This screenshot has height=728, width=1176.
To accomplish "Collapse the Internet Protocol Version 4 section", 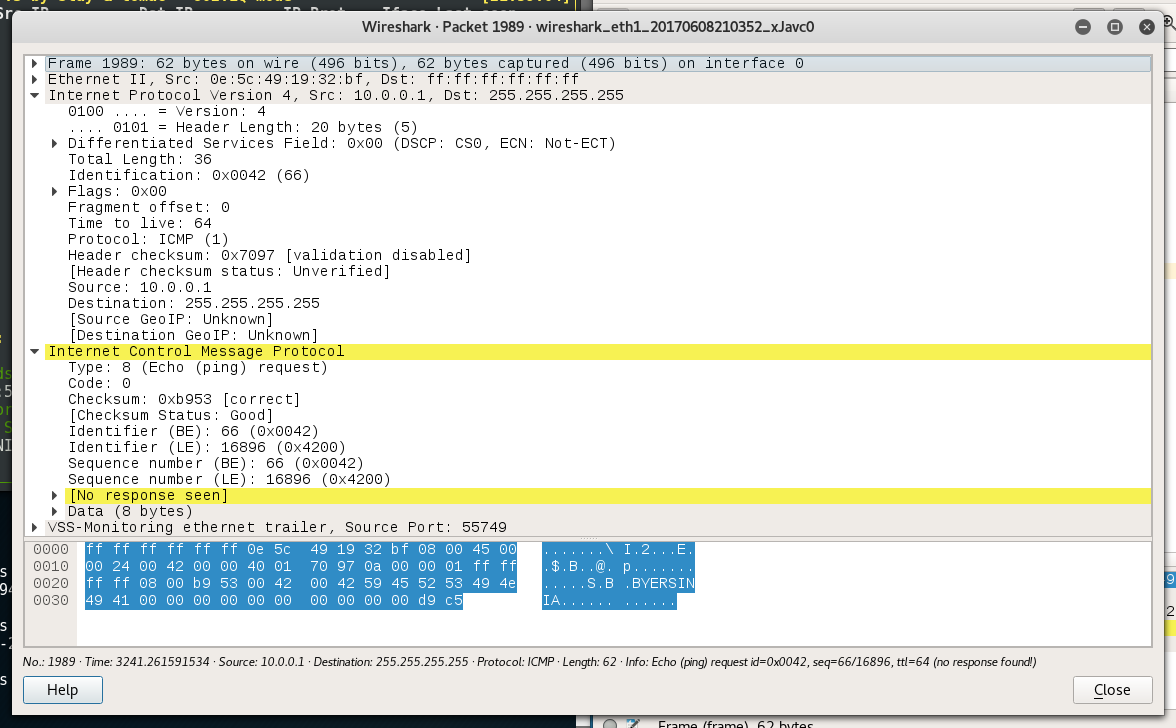I will (34, 95).
